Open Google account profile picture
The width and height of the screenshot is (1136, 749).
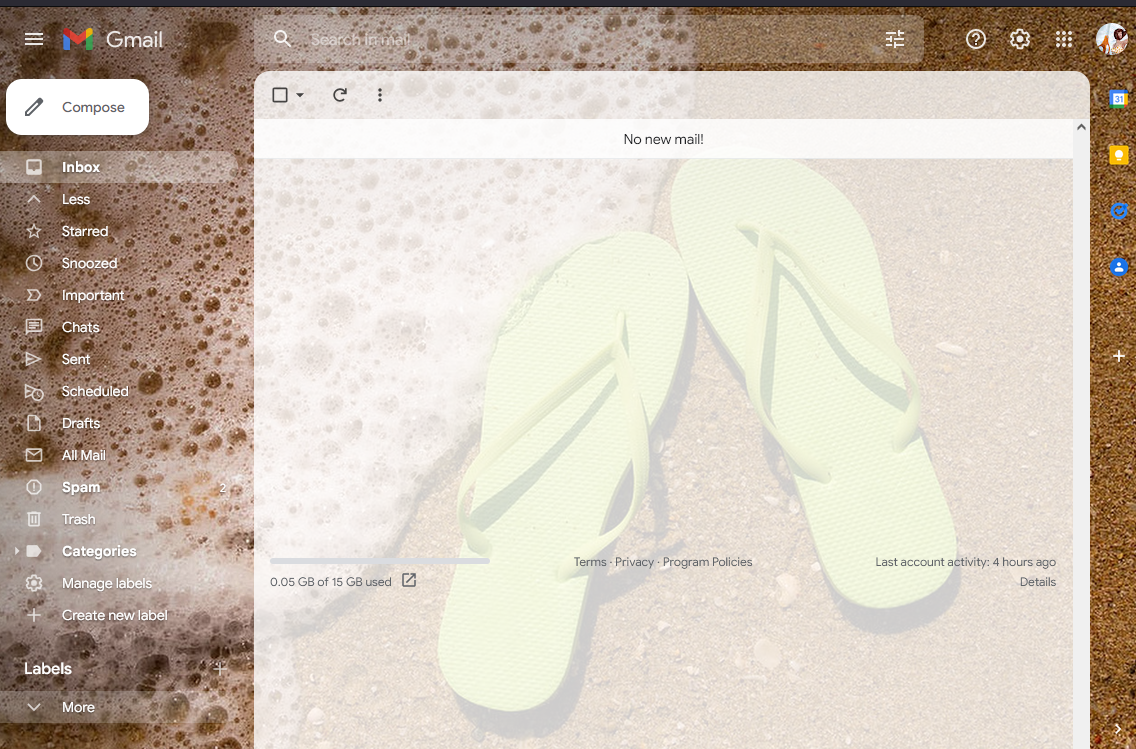click(x=1112, y=39)
